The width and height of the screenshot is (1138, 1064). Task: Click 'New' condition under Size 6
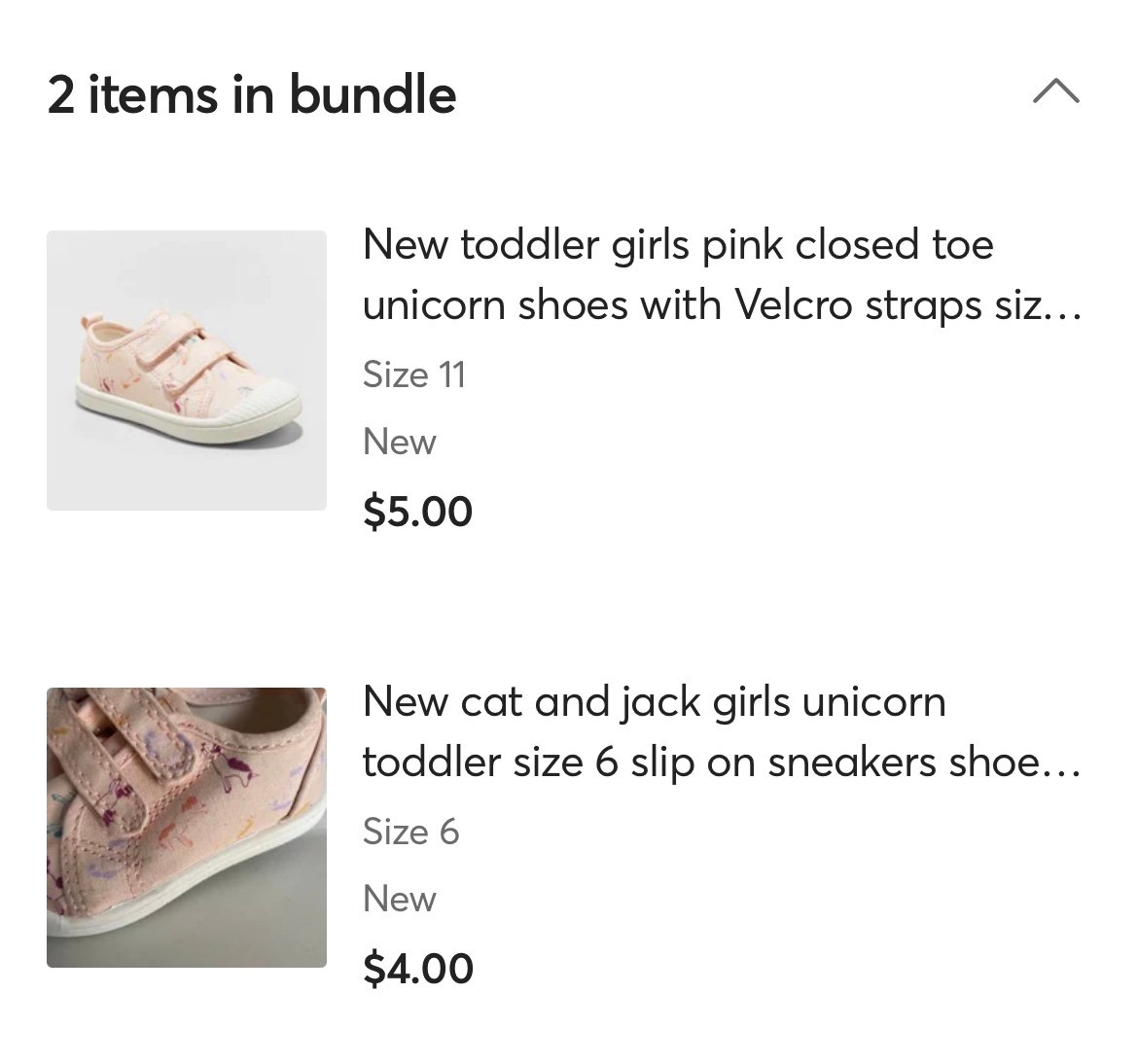pyautogui.click(x=399, y=900)
